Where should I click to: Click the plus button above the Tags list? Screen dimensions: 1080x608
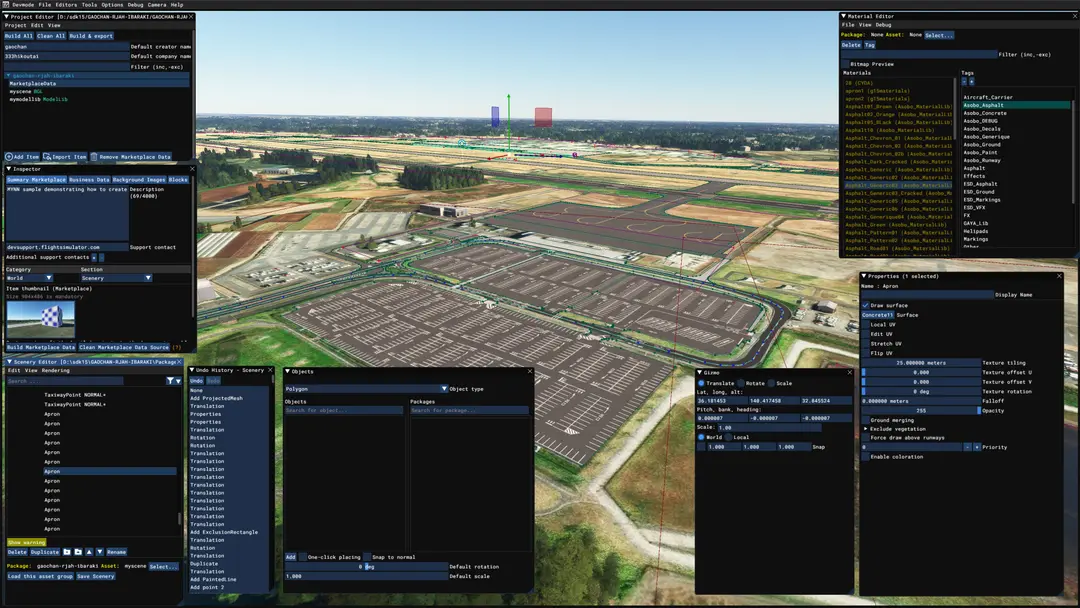pos(972,81)
